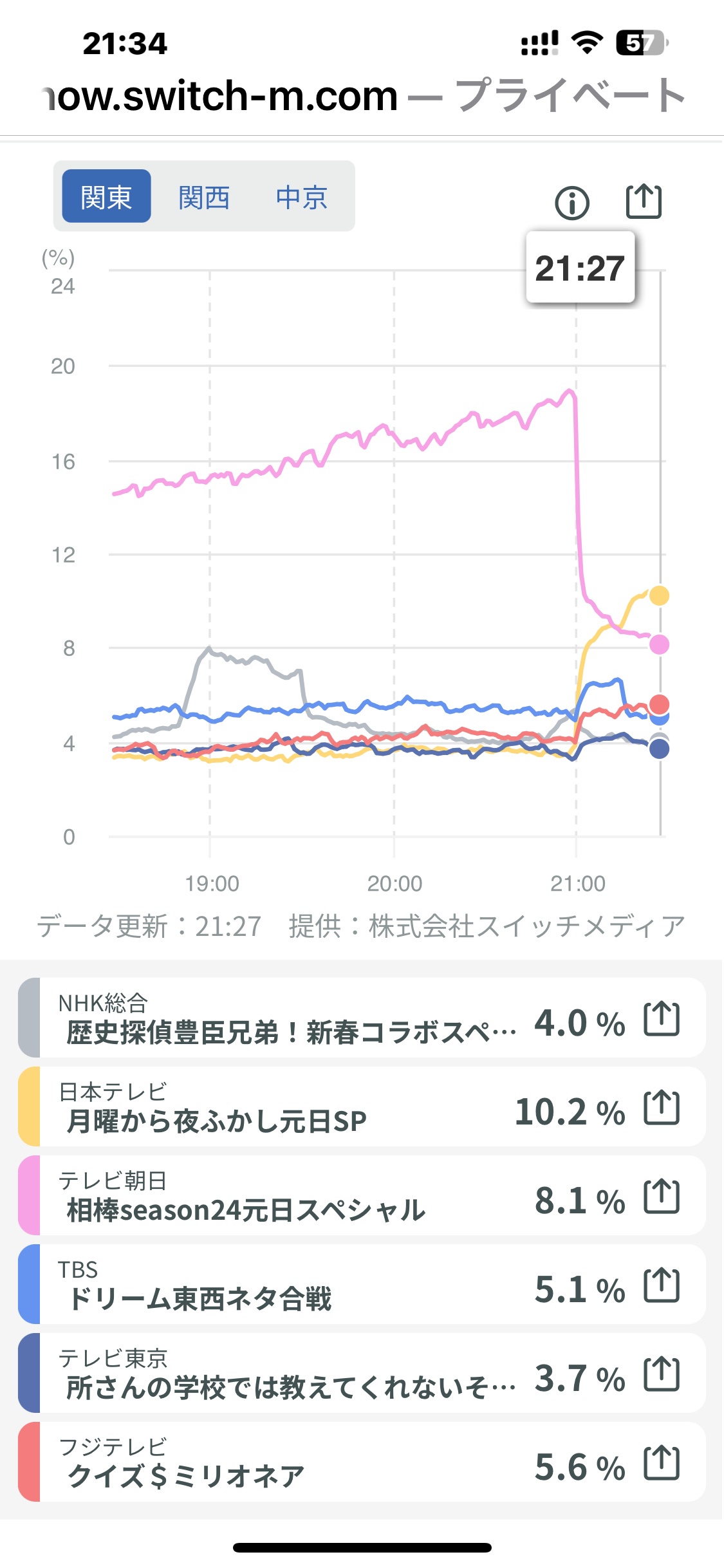Select the 関東 region tab
Screen dimensions: 724x1568
coord(106,196)
